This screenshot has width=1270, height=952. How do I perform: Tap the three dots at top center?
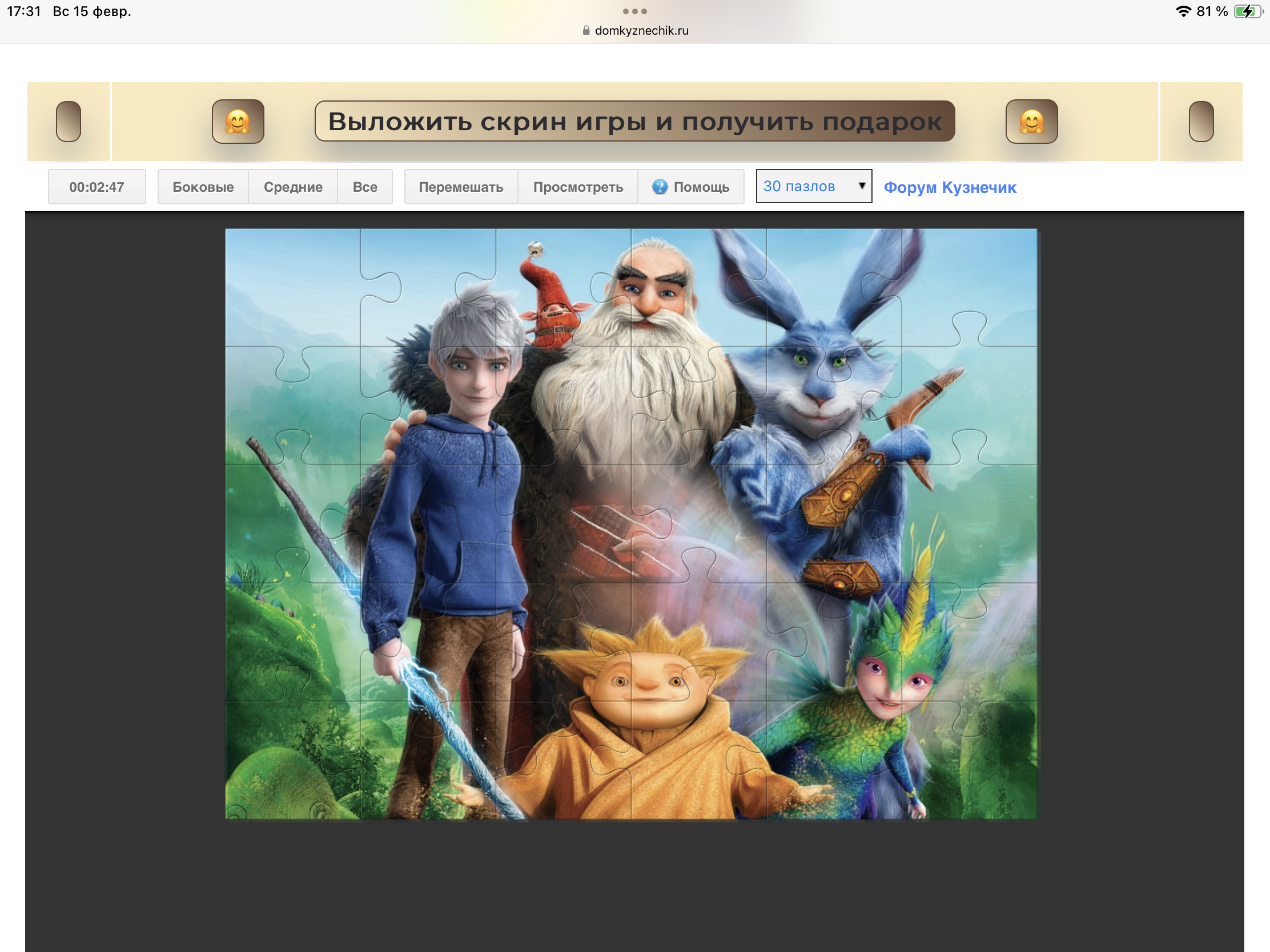tap(634, 11)
